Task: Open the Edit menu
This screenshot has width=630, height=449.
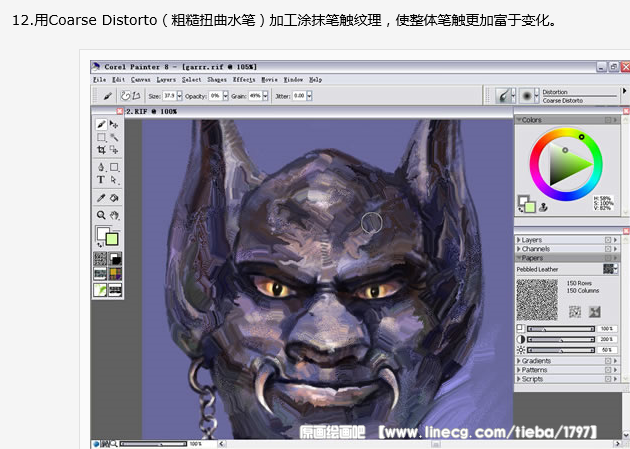Action: (119, 80)
